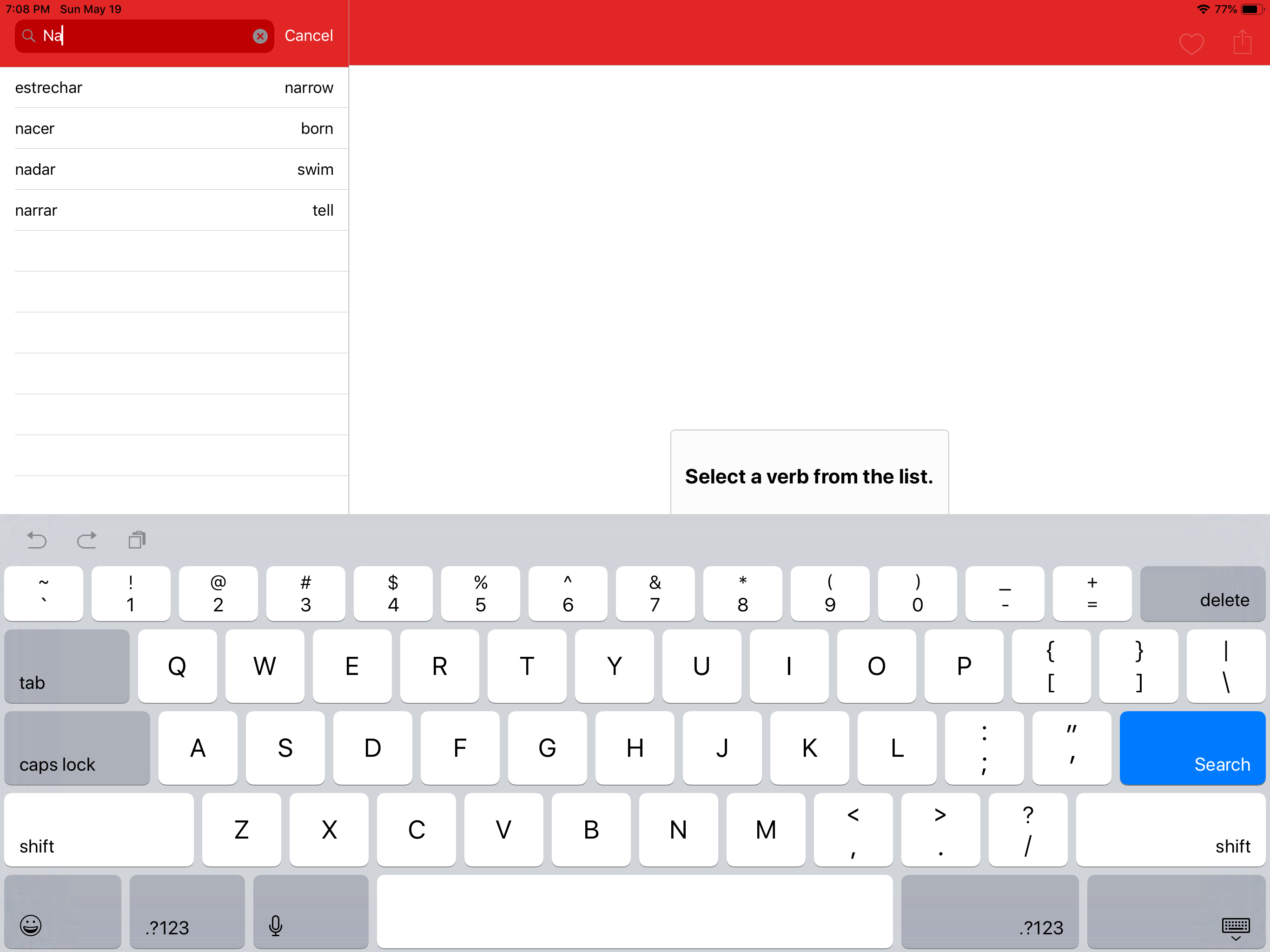Viewport: 1270px width, 952px height.
Task: Tap the microphone dictation key
Action: (276, 925)
